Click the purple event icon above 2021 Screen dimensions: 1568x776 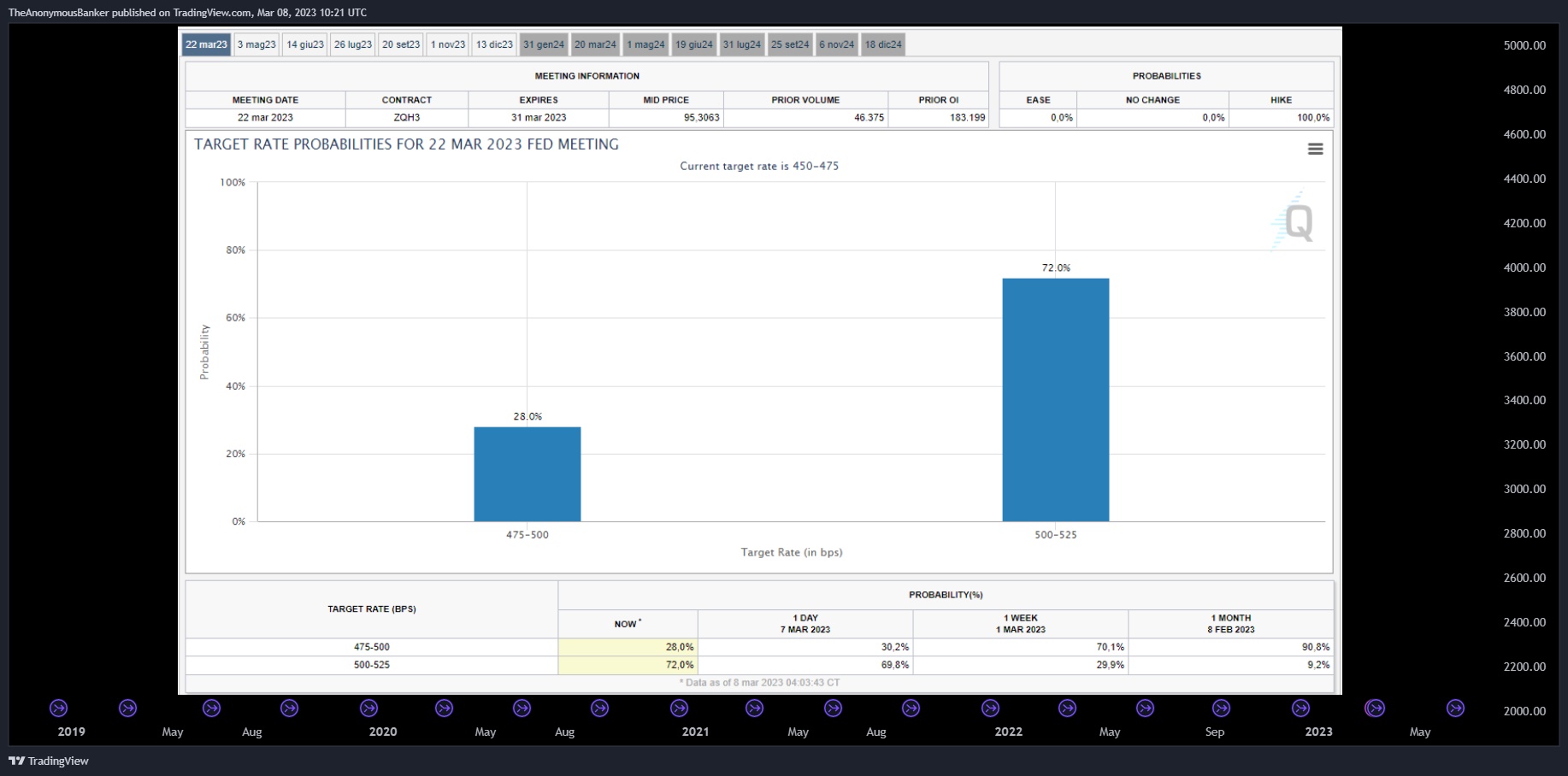(679, 708)
